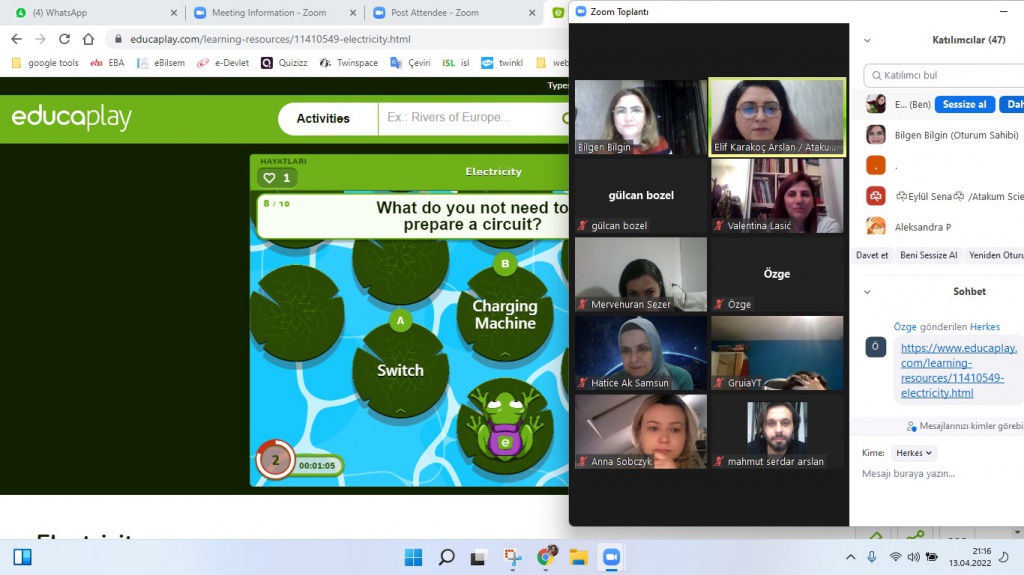Click the frog character on lily pad
The width and height of the screenshot is (1024, 575).
pyautogui.click(x=505, y=423)
